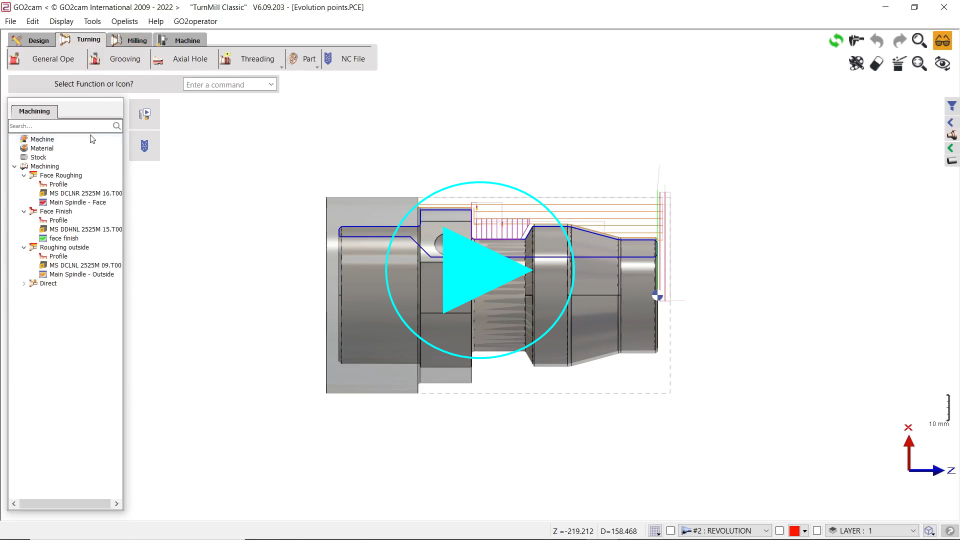Open the LAYER : 1 dropdown
The width and height of the screenshot is (960, 540).
(912, 530)
